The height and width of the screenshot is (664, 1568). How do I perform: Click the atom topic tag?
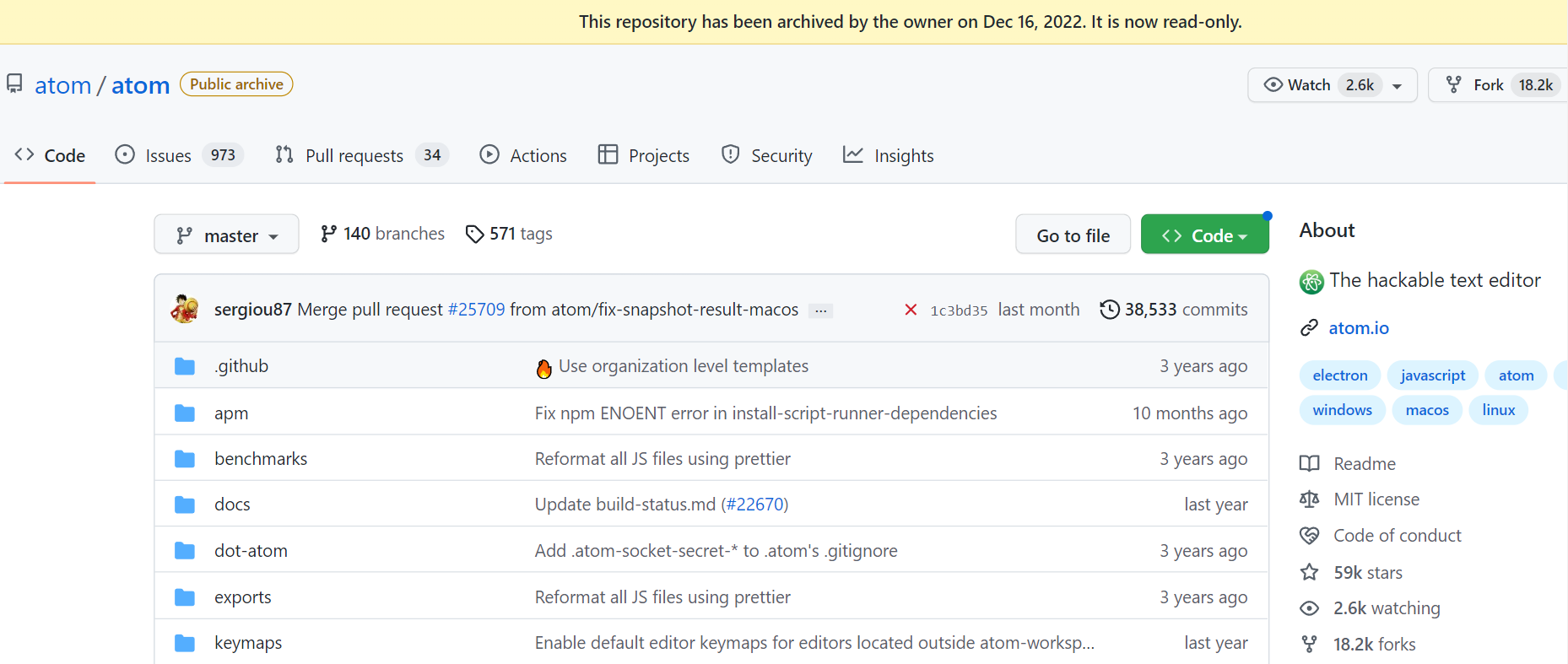coord(1517,375)
